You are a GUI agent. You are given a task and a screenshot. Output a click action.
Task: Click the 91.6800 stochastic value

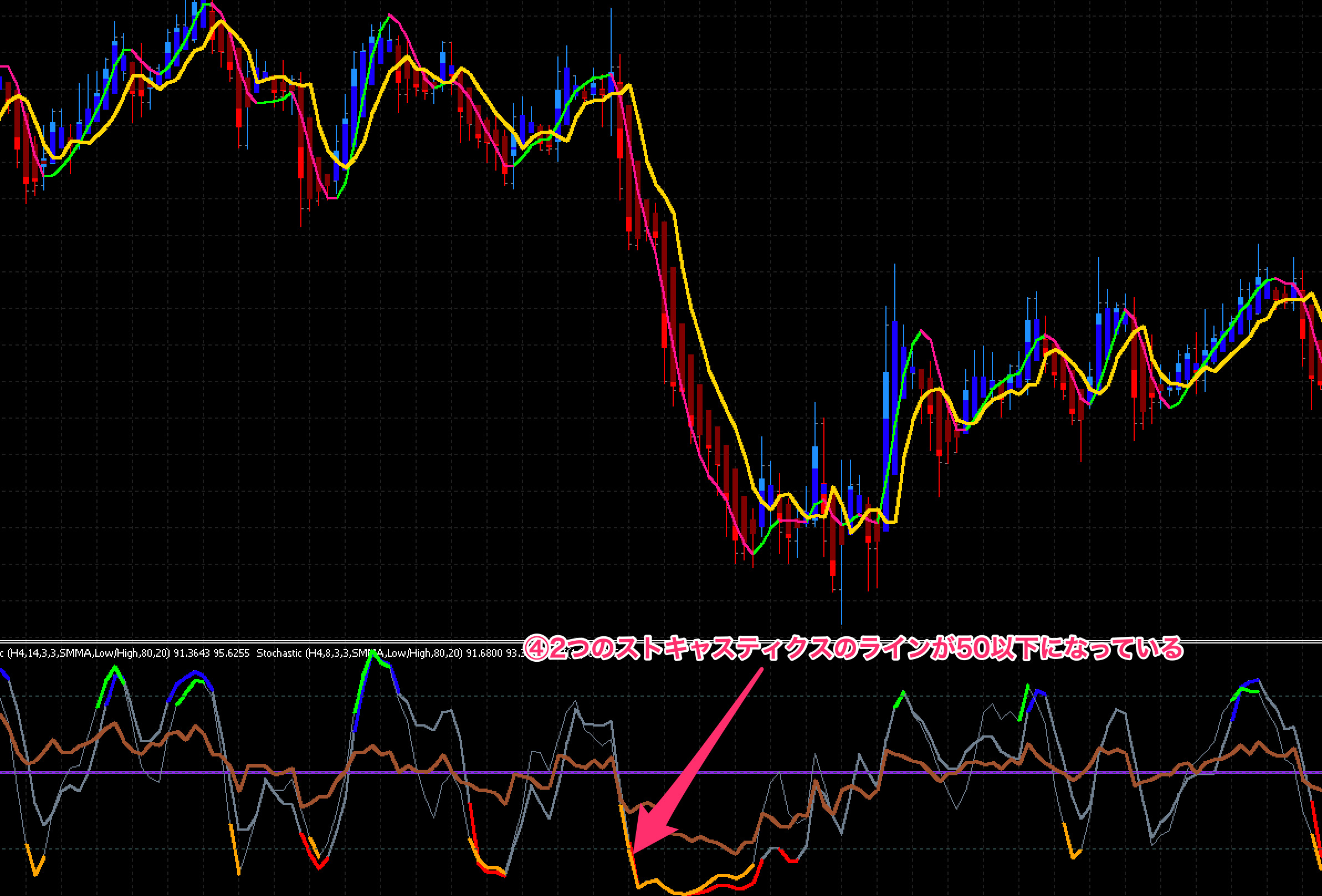tap(484, 653)
